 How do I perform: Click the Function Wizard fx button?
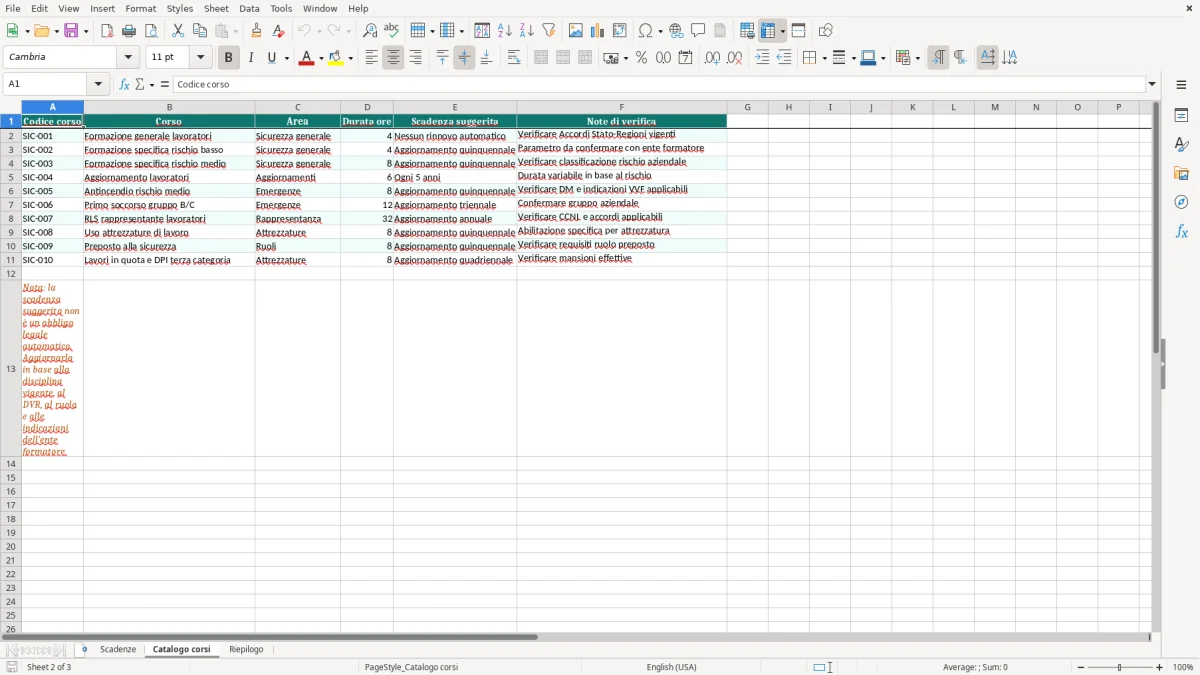click(x=124, y=84)
